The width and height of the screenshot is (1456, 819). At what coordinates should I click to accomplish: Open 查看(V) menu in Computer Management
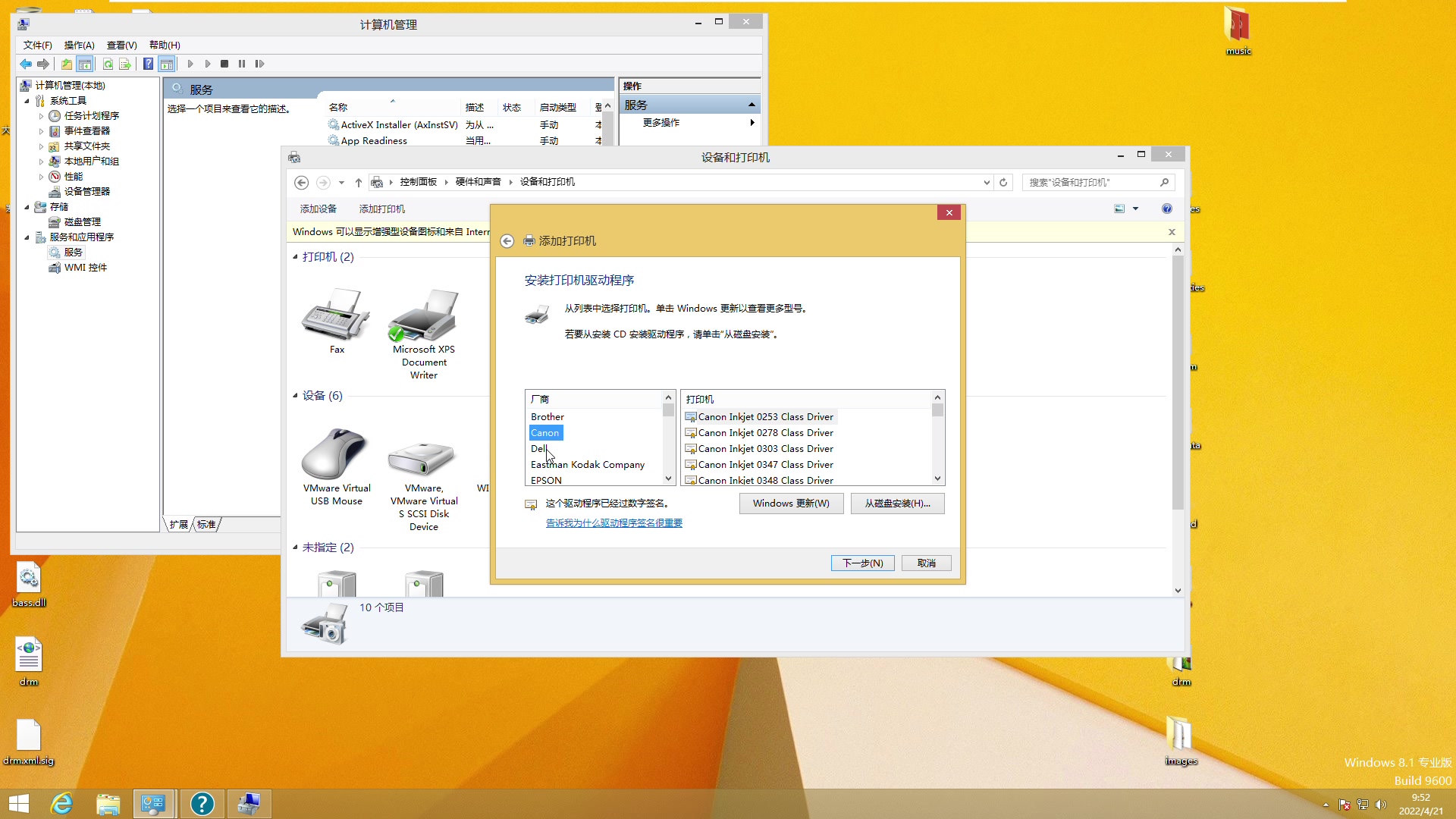tap(122, 45)
